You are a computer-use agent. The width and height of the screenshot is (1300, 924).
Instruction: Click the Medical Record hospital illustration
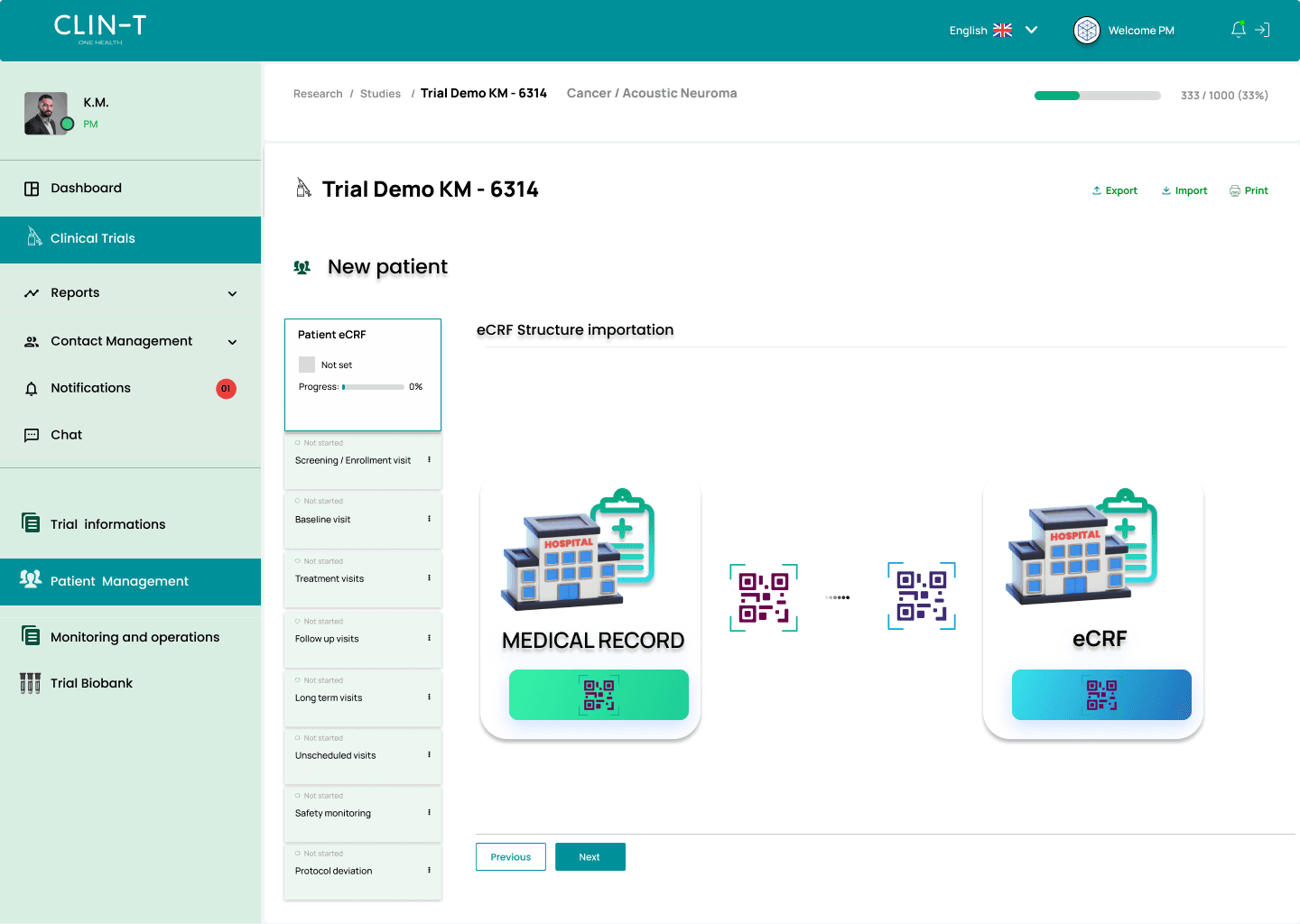click(x=579, y=550)
